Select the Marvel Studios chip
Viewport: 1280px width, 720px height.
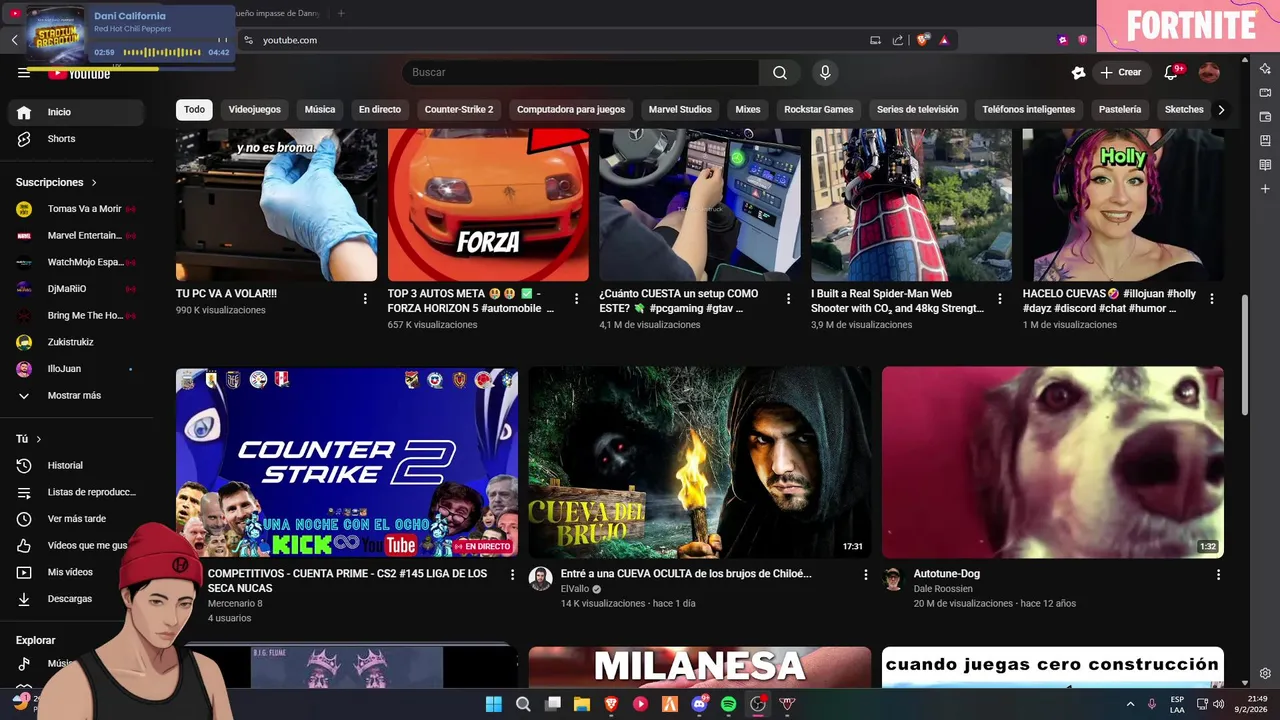pyautogui.click(x=680, y=110)
